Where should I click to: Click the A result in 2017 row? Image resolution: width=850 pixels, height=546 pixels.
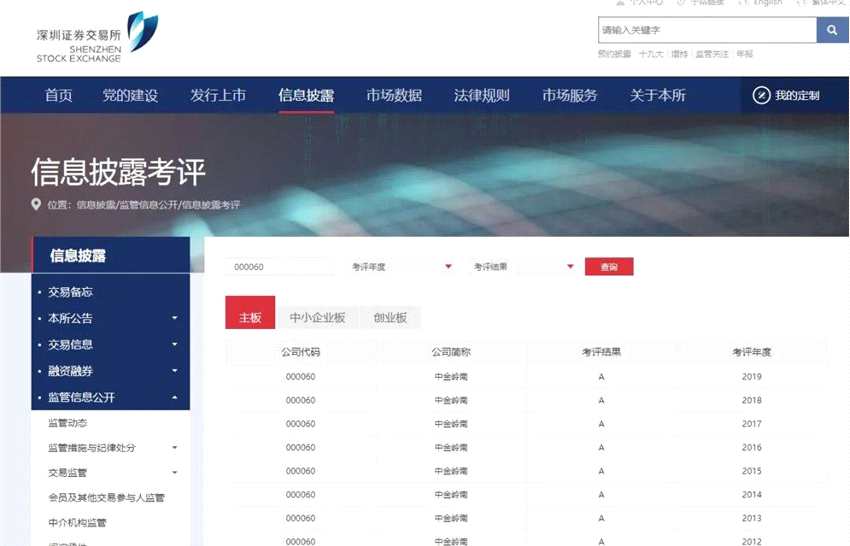point(601,424)
